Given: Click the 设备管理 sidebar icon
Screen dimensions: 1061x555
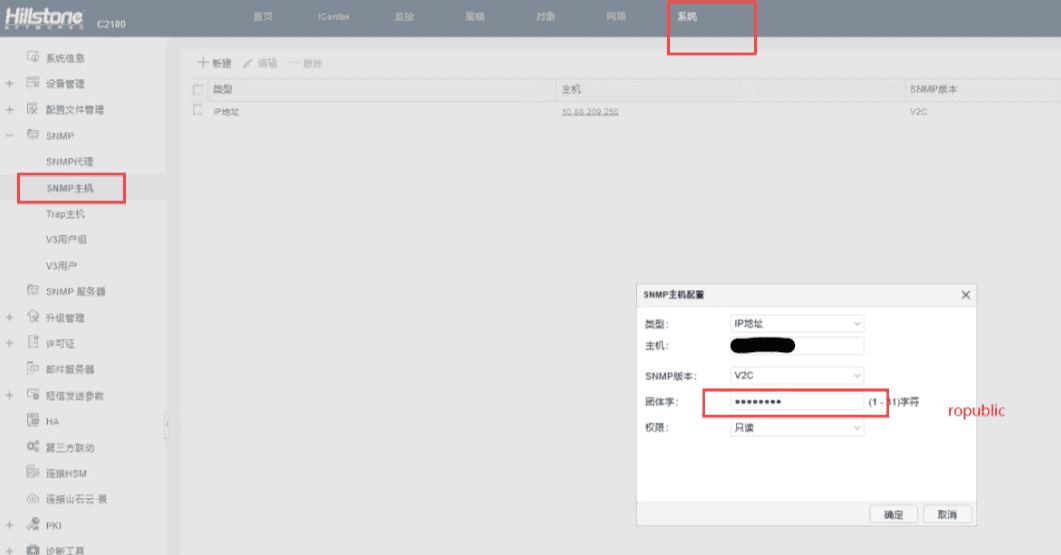Looking at the screenshot, I should click(x=32, y=83).
